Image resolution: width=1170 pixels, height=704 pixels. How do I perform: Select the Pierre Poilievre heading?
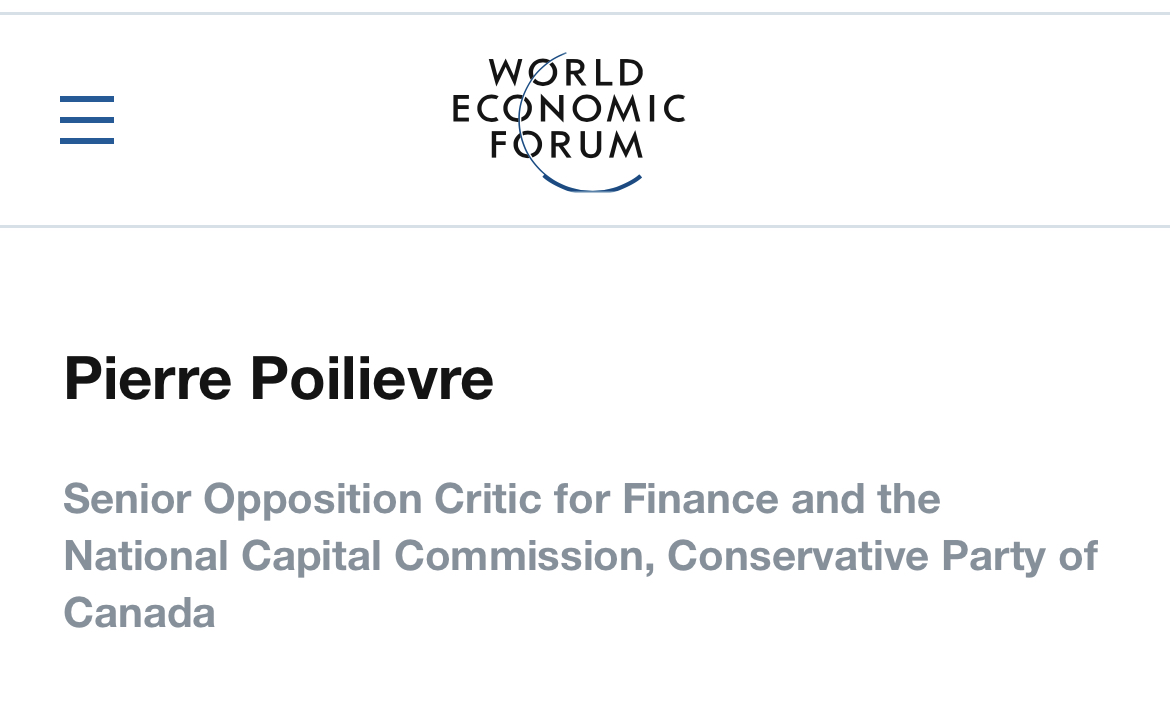[278, 379]
